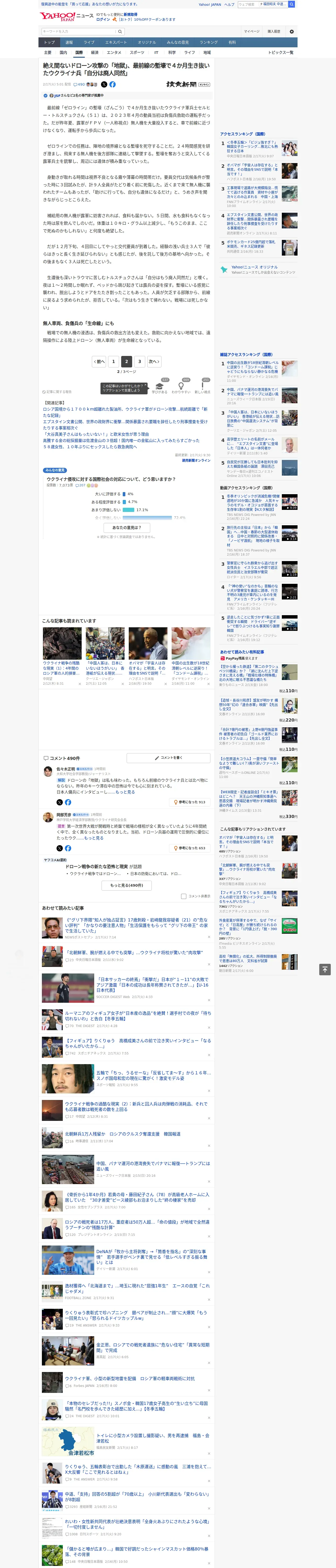Viewport: 336px width, 1568px height.
Task: Toggle コメント非表示 checkbox
Action: 183,896
